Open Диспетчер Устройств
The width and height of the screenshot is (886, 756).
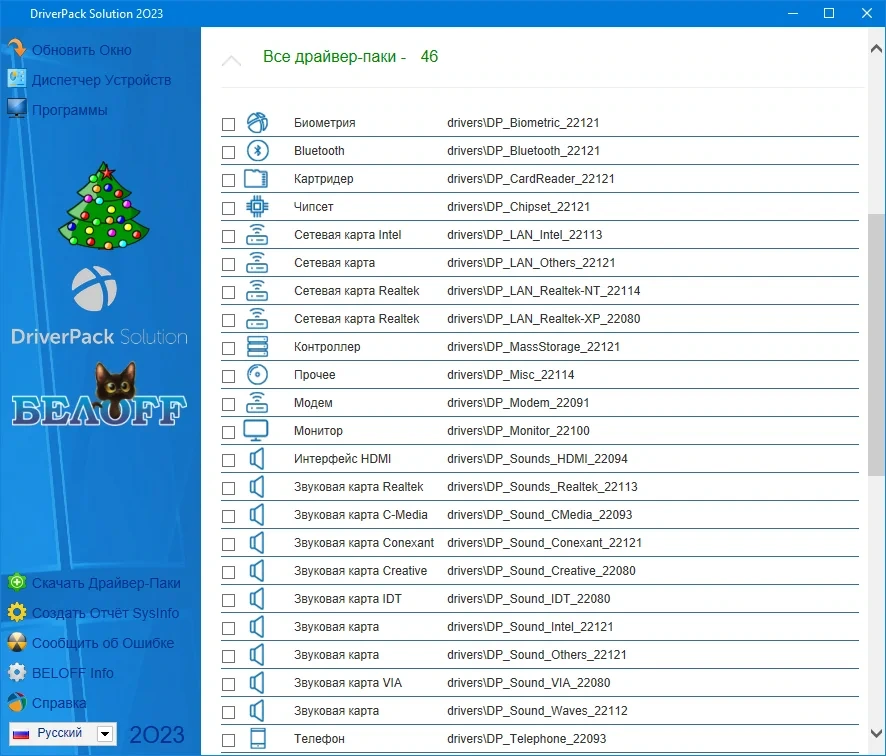pos(101,80)
